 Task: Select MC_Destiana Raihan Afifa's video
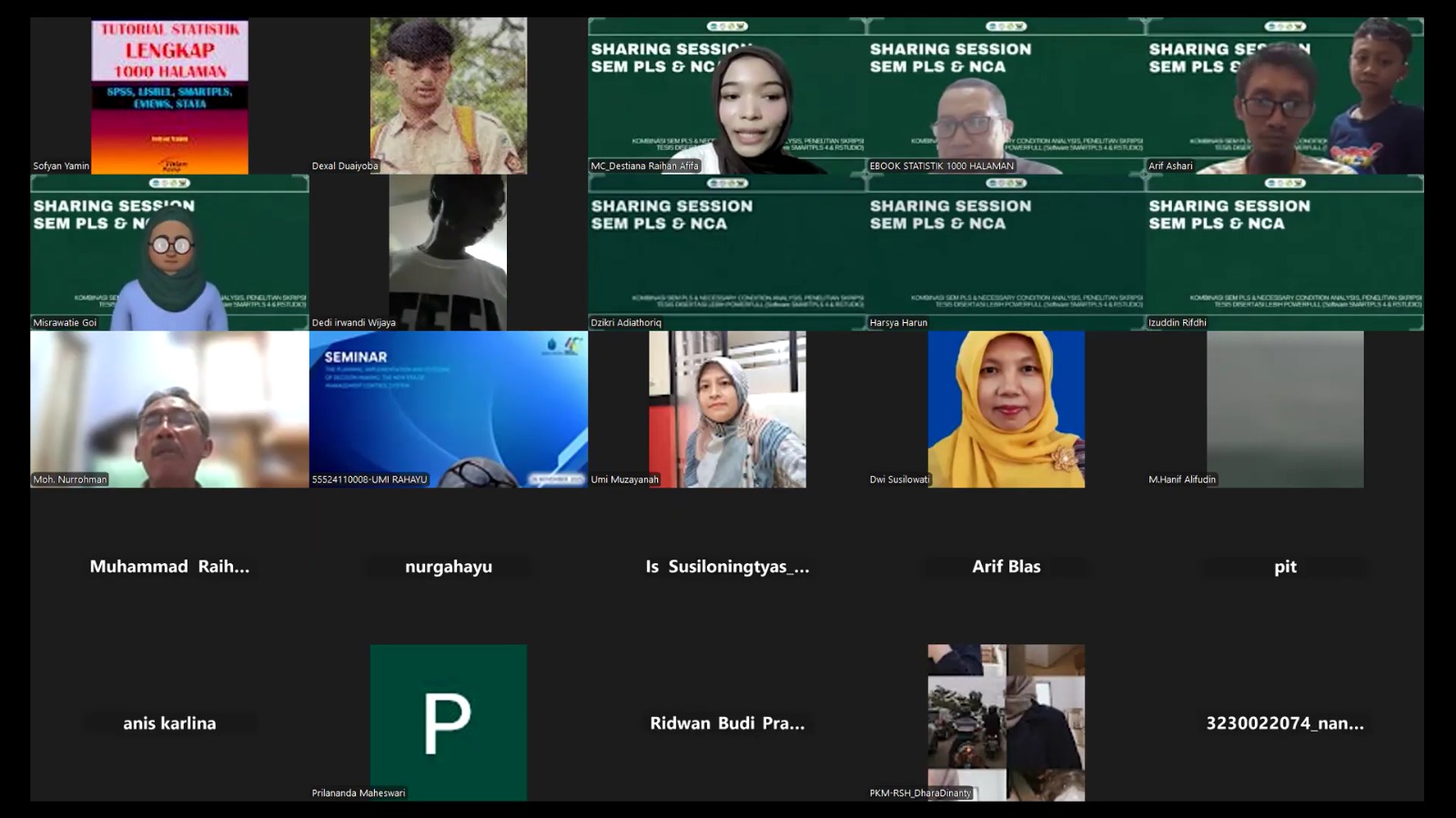[726, 96]
